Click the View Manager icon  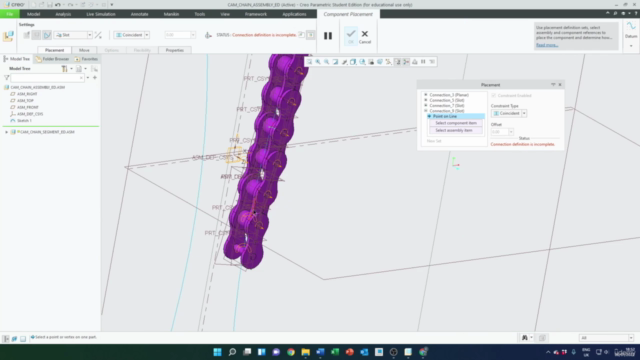[371, 62]
